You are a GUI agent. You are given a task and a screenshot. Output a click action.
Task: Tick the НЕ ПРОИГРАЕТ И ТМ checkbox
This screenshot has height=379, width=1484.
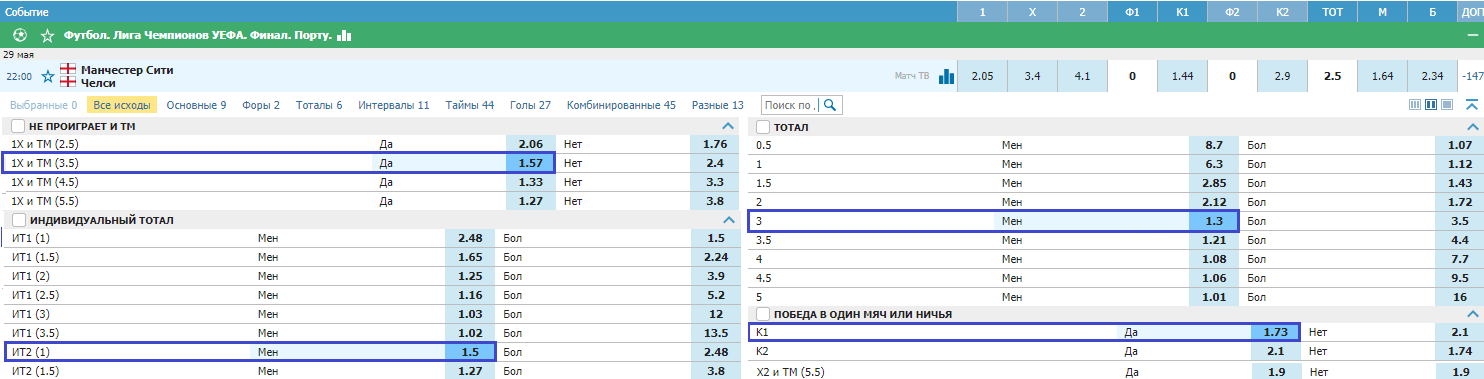[x=18, y=127]
